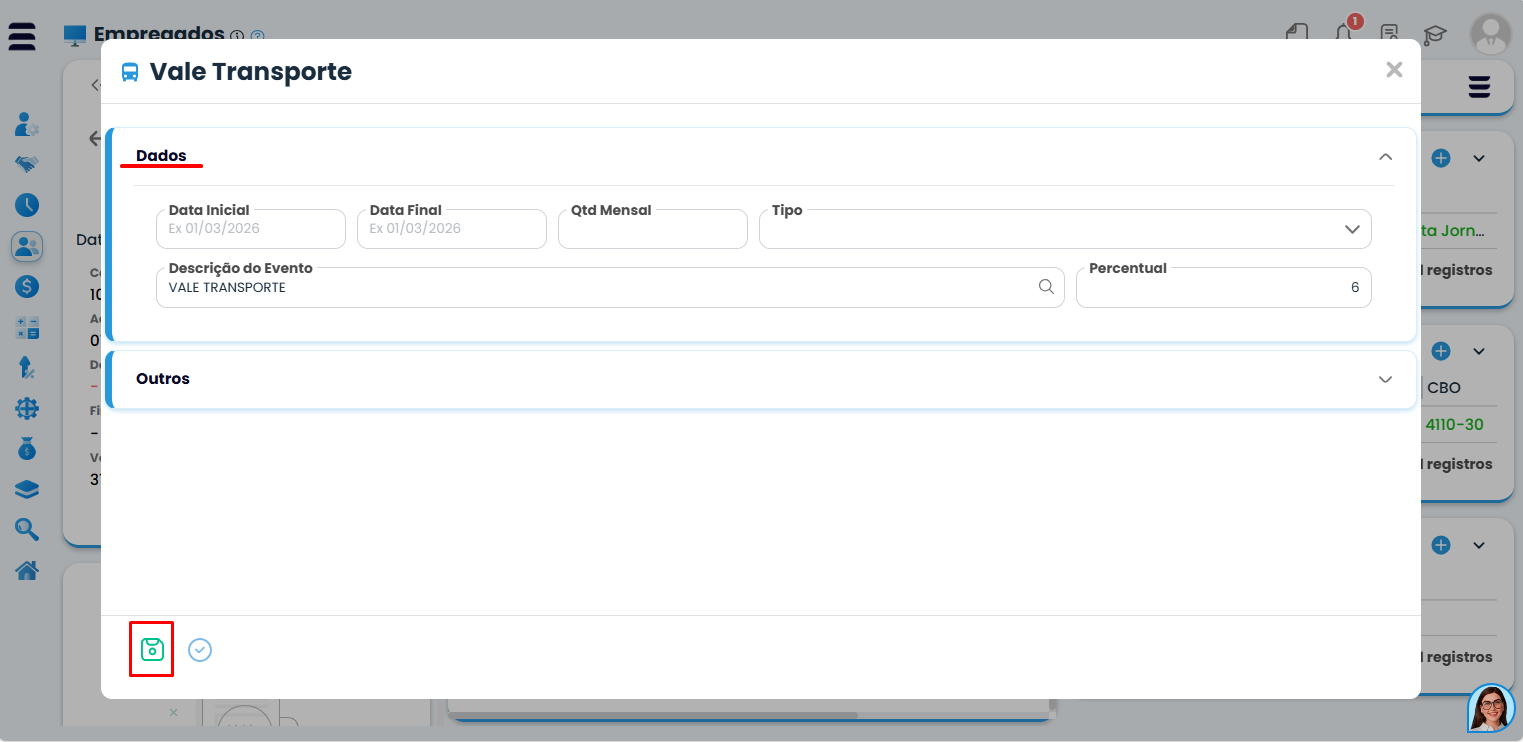Click the Percentual field
This screenshot has width=1523, height=742.
1222,288
